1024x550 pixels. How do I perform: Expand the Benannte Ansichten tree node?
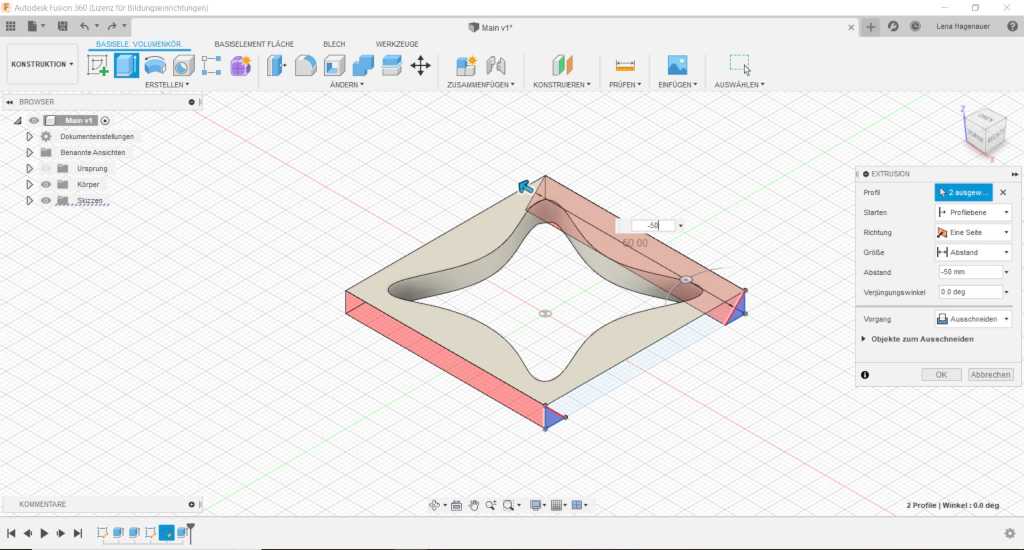tap(29, 152)
